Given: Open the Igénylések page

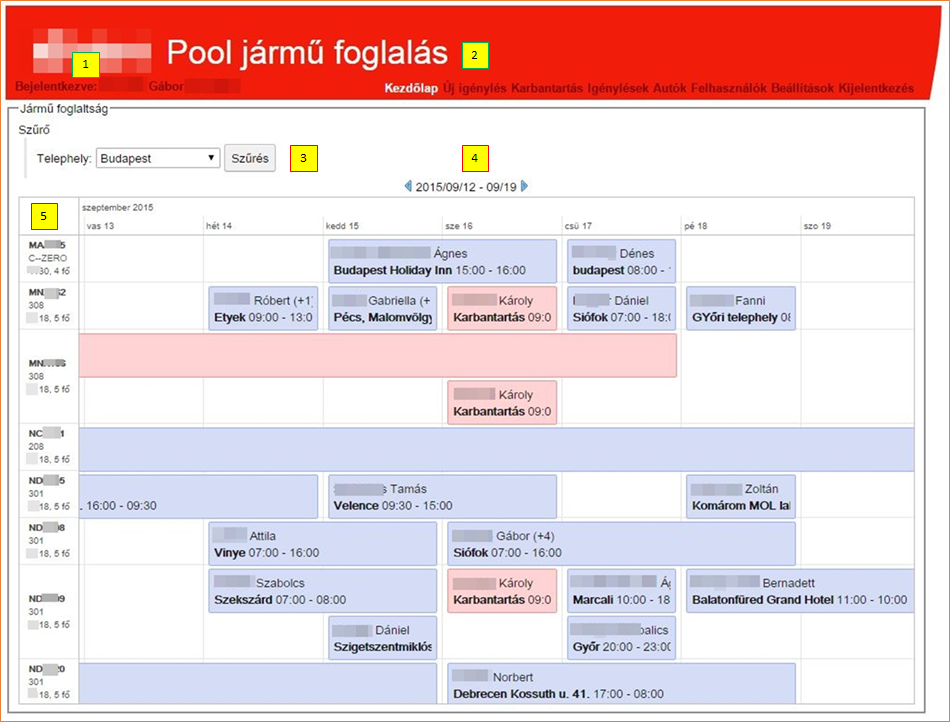Looking at the screenshot, I should point(618,88).
